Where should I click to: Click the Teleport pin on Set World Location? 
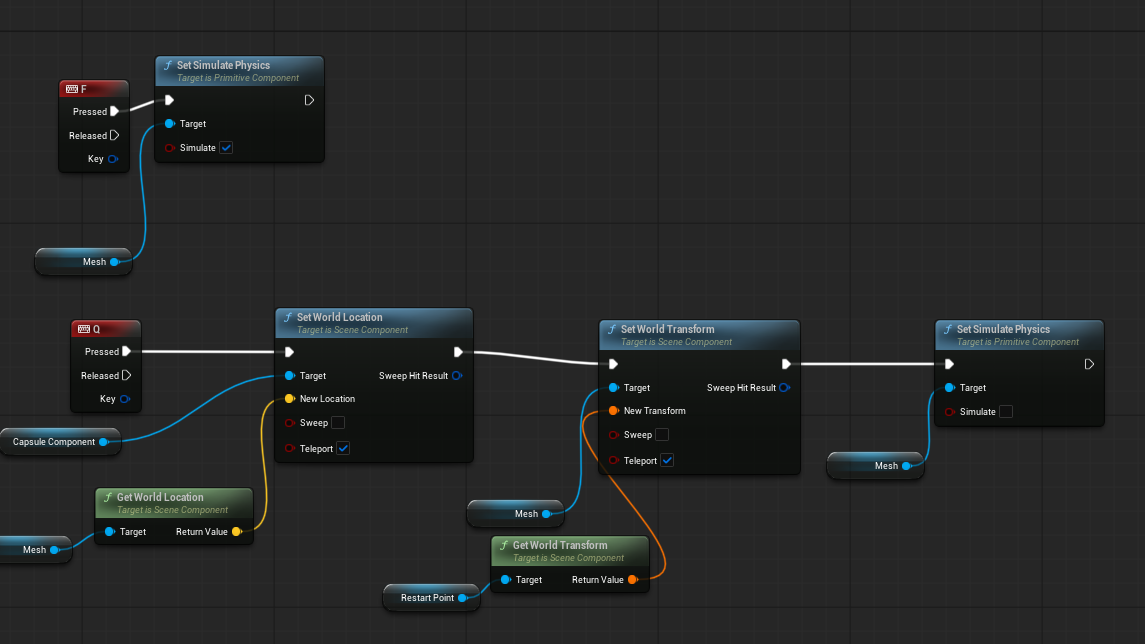290,448
